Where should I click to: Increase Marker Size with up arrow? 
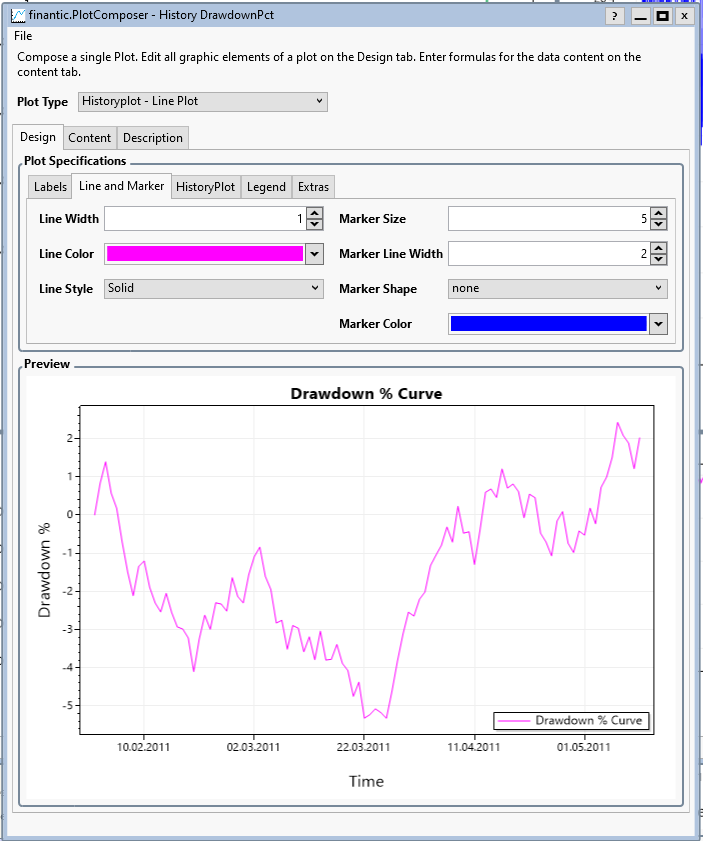point(658,213)
